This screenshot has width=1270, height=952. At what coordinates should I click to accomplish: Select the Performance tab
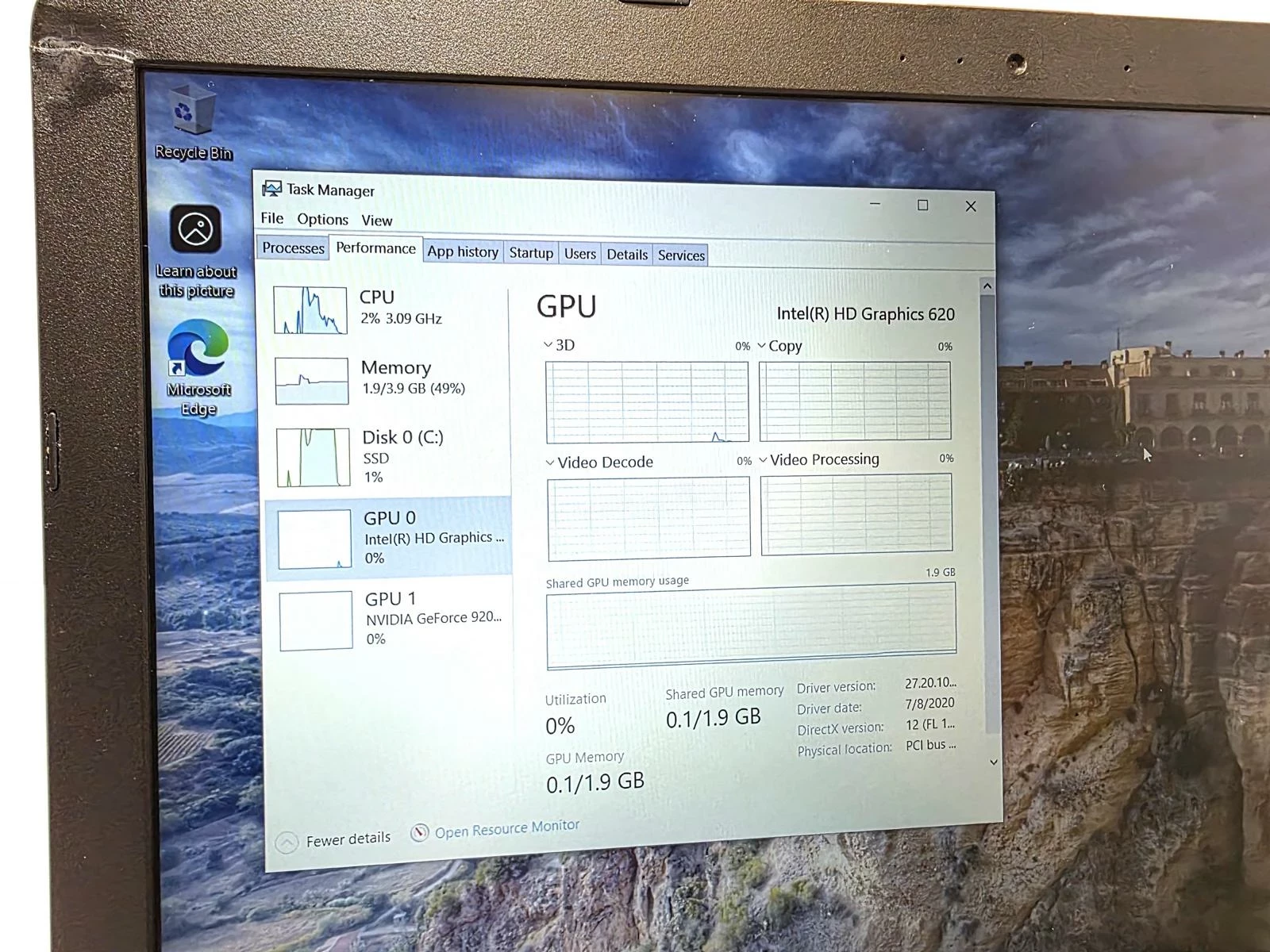[x=375, y=248]
